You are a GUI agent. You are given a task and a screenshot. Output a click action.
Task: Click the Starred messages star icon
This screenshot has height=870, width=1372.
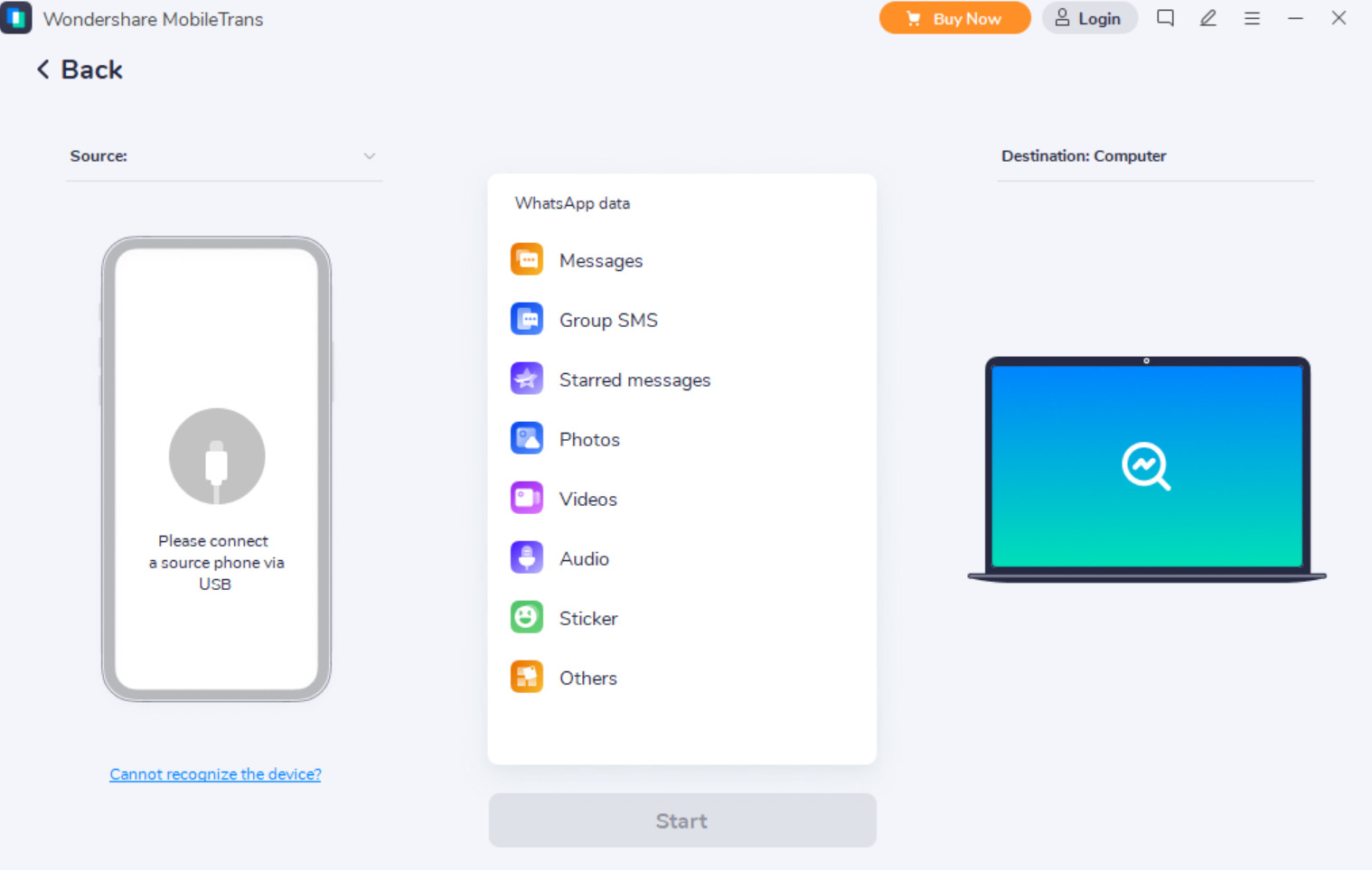pyautogui.click(x=527, y=379)
